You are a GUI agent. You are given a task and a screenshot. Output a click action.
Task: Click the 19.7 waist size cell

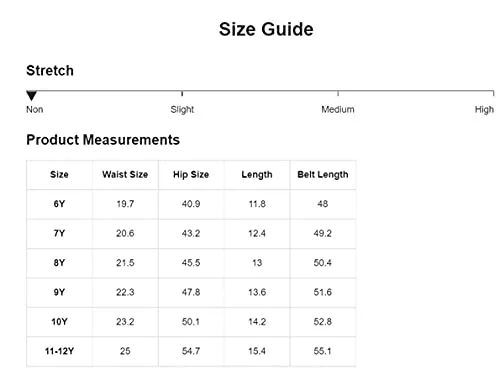pyautogui.click(x=125, y=204)
